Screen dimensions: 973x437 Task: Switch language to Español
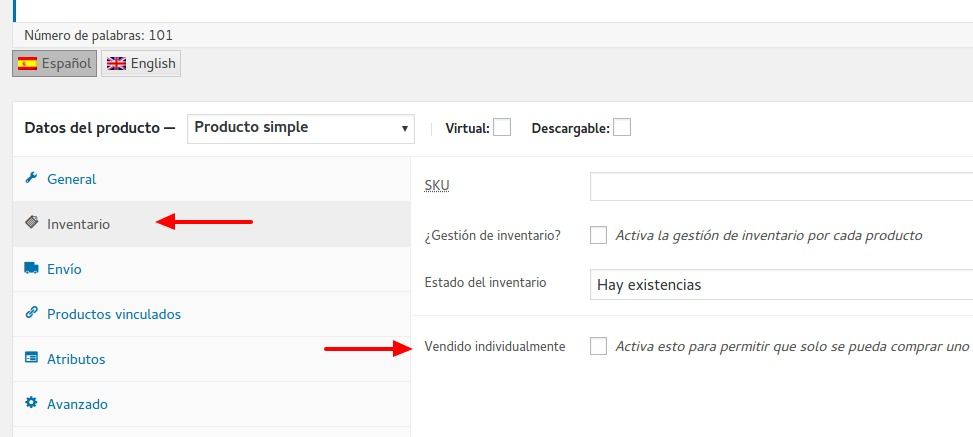[x=55, y=63]
